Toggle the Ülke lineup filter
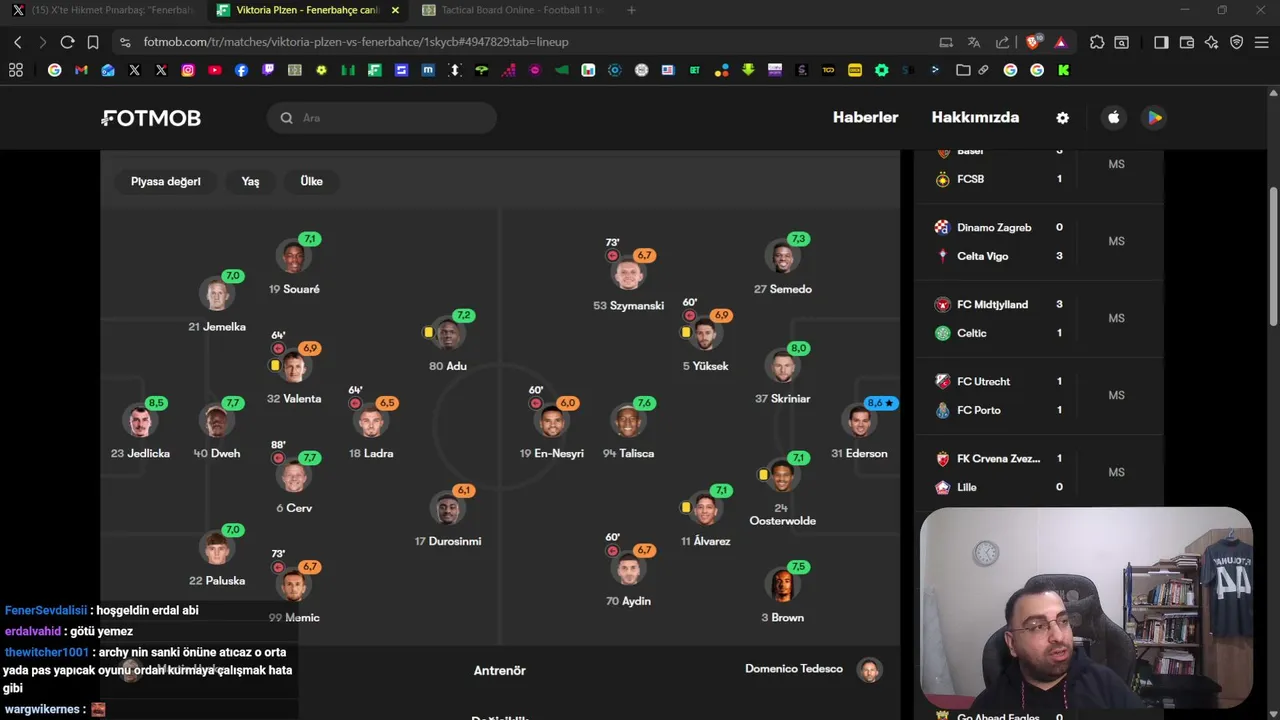This screenshot has width=1280, height=720. pos(312,181)
